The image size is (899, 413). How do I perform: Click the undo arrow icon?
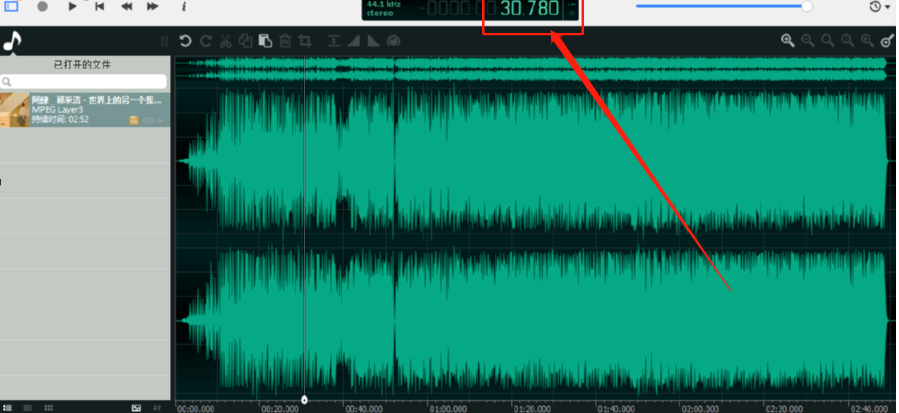[185, 41]
